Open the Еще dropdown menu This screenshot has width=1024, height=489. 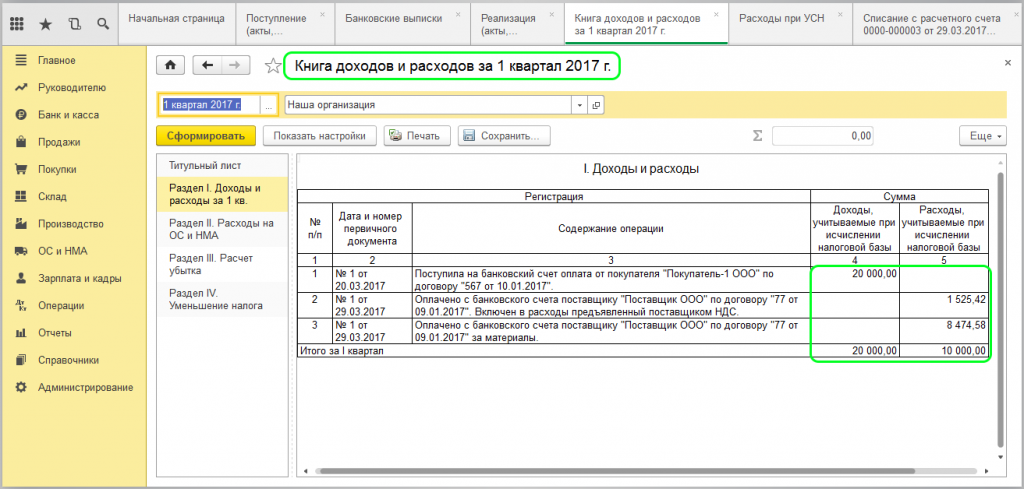981,136
